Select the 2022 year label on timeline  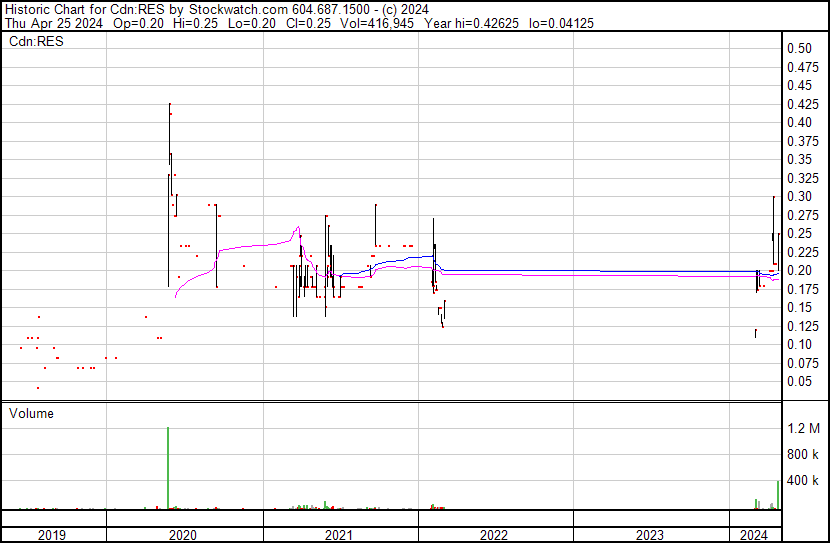tap(494, 534)
